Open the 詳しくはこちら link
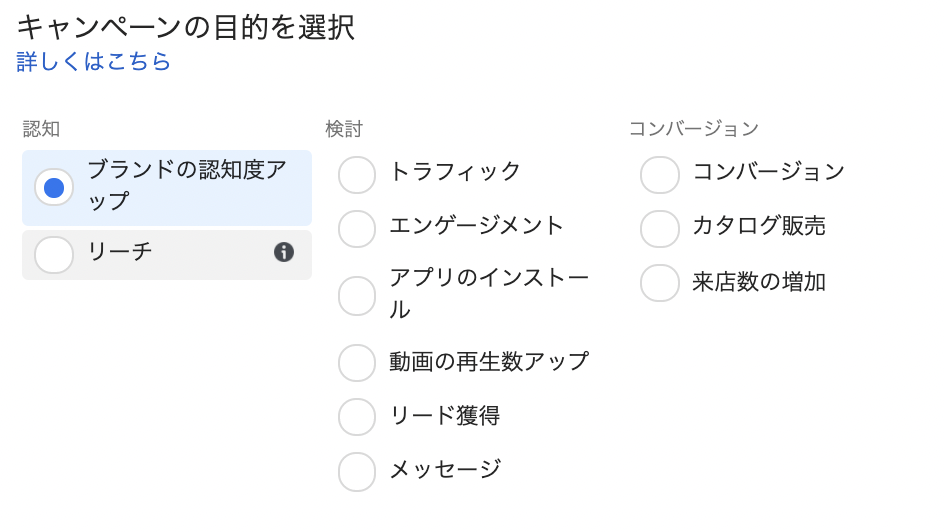Viewport: 944px width, 532px height. pos(94,62)
